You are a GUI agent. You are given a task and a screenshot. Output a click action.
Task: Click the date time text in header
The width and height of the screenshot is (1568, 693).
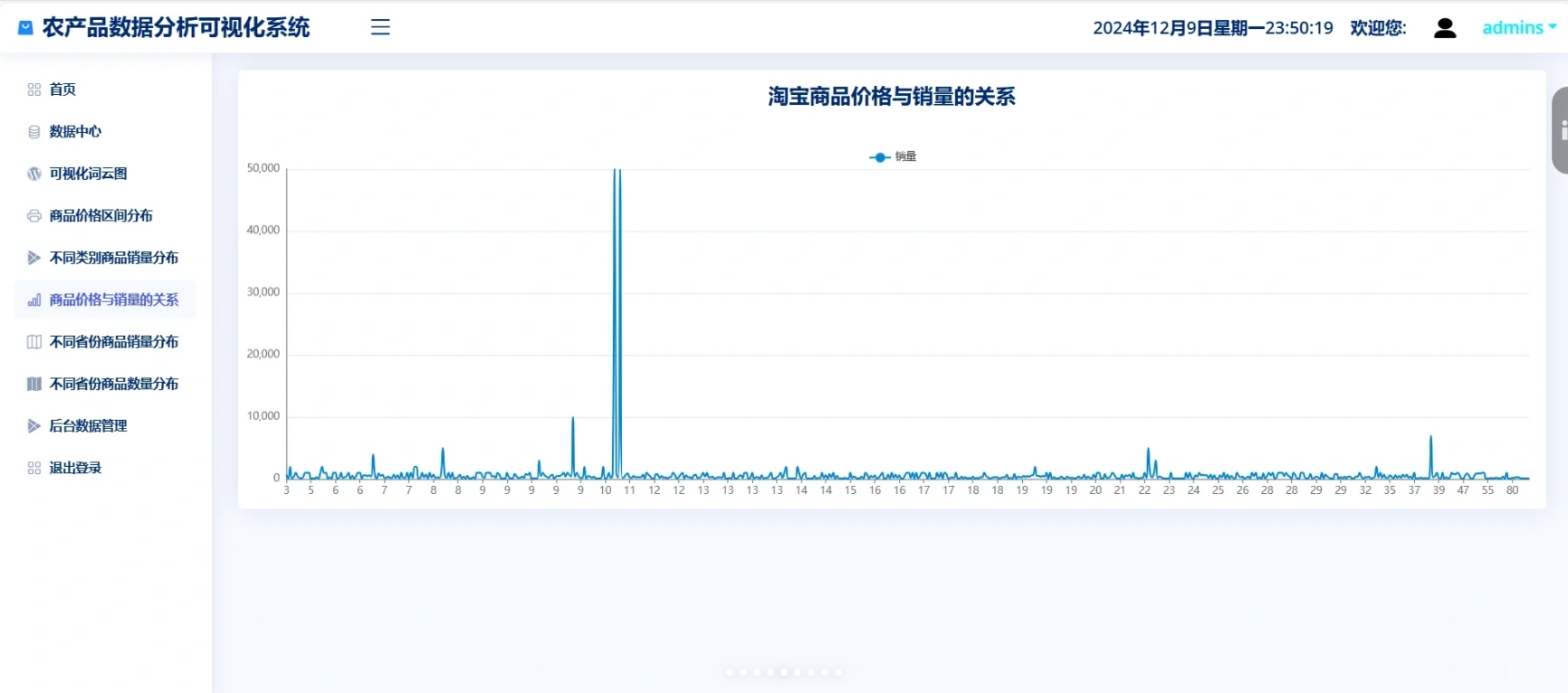pyautogui.click(x=1213, y=28)
